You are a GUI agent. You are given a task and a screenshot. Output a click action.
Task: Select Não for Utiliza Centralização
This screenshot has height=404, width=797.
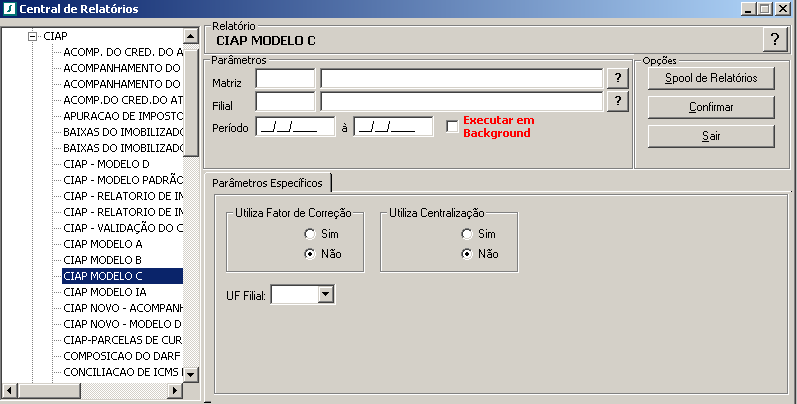click(467, 254)
